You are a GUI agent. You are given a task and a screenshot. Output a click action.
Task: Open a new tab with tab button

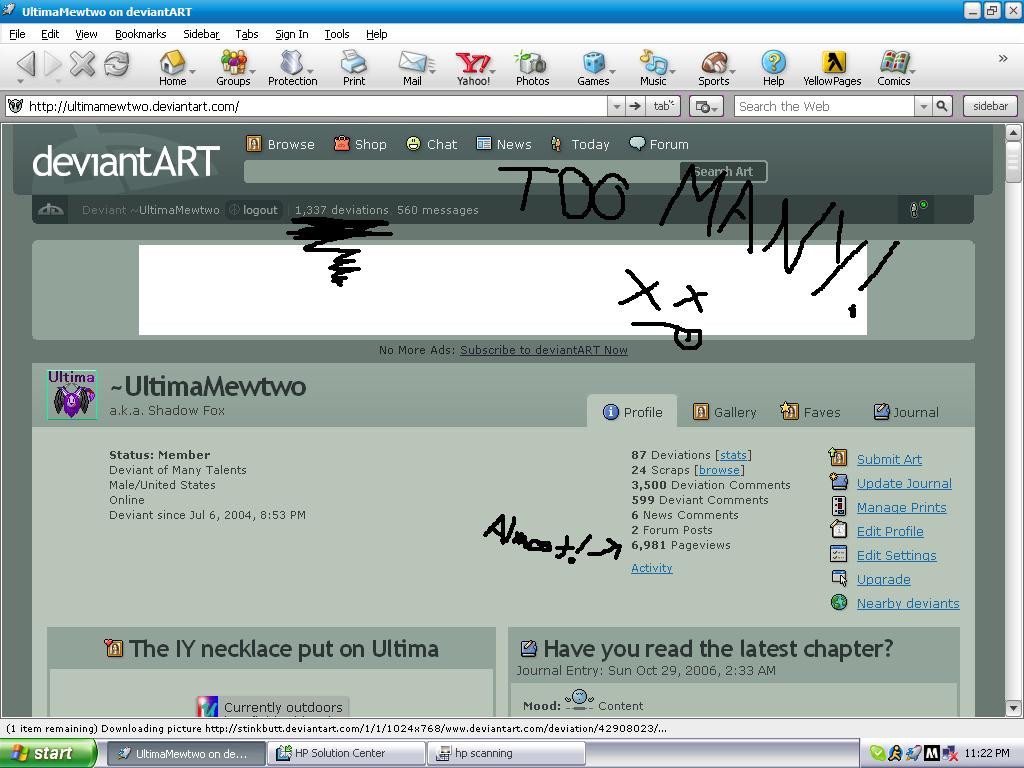[663, 106]
